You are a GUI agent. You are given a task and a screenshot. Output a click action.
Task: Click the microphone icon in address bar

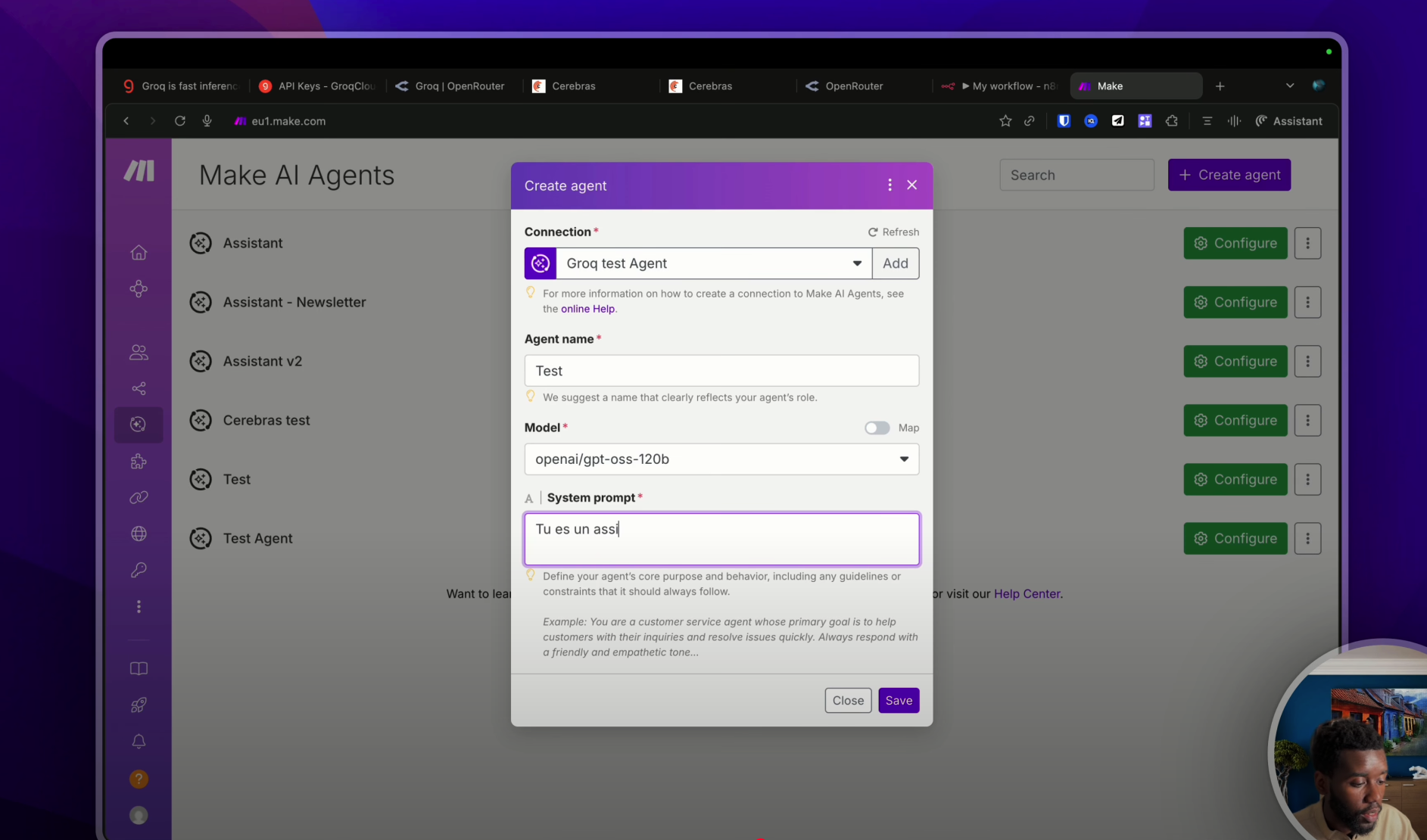pyautogui.click(x=207, y=121)
